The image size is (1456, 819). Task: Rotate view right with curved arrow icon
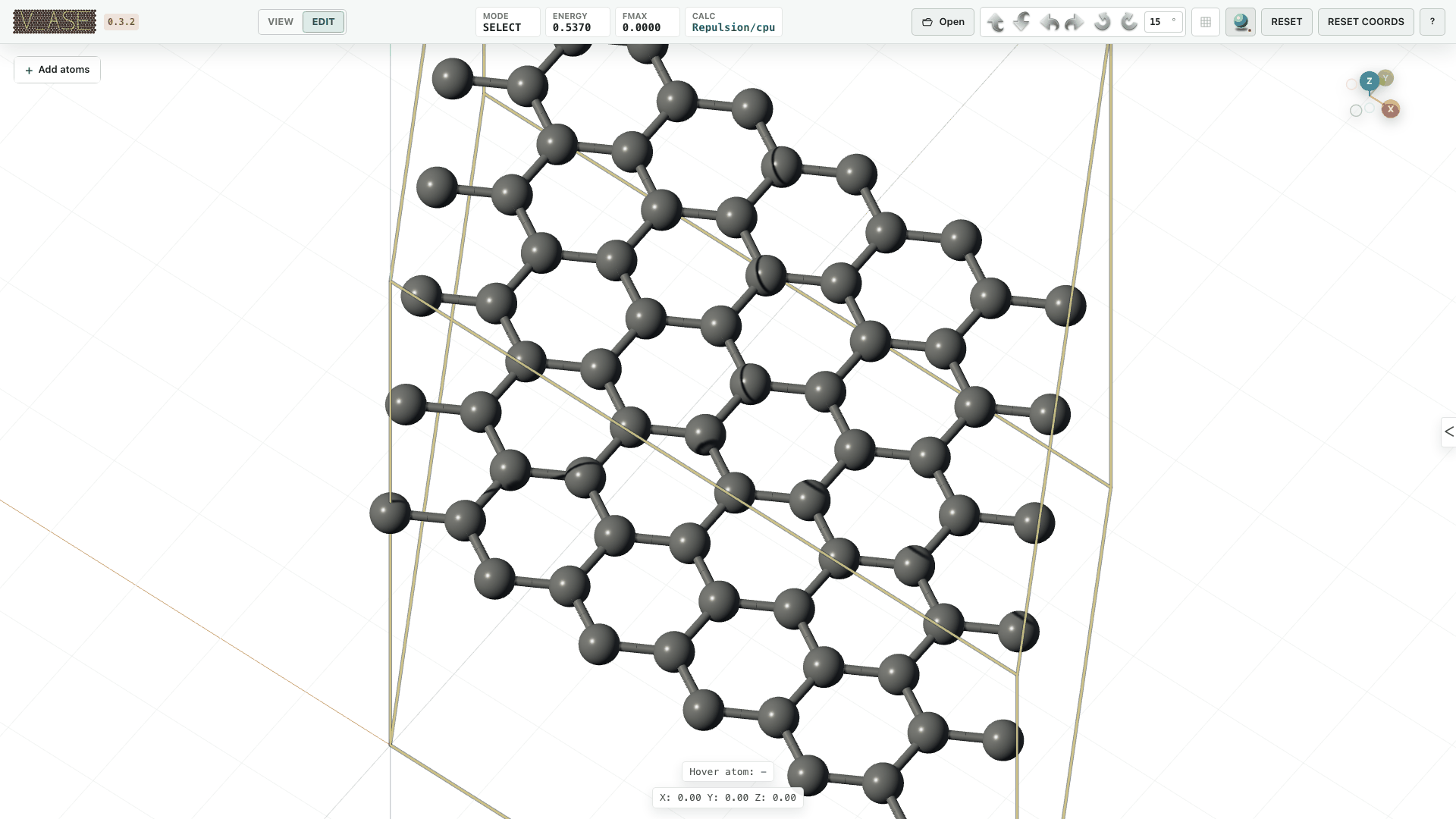[1075, 22]
